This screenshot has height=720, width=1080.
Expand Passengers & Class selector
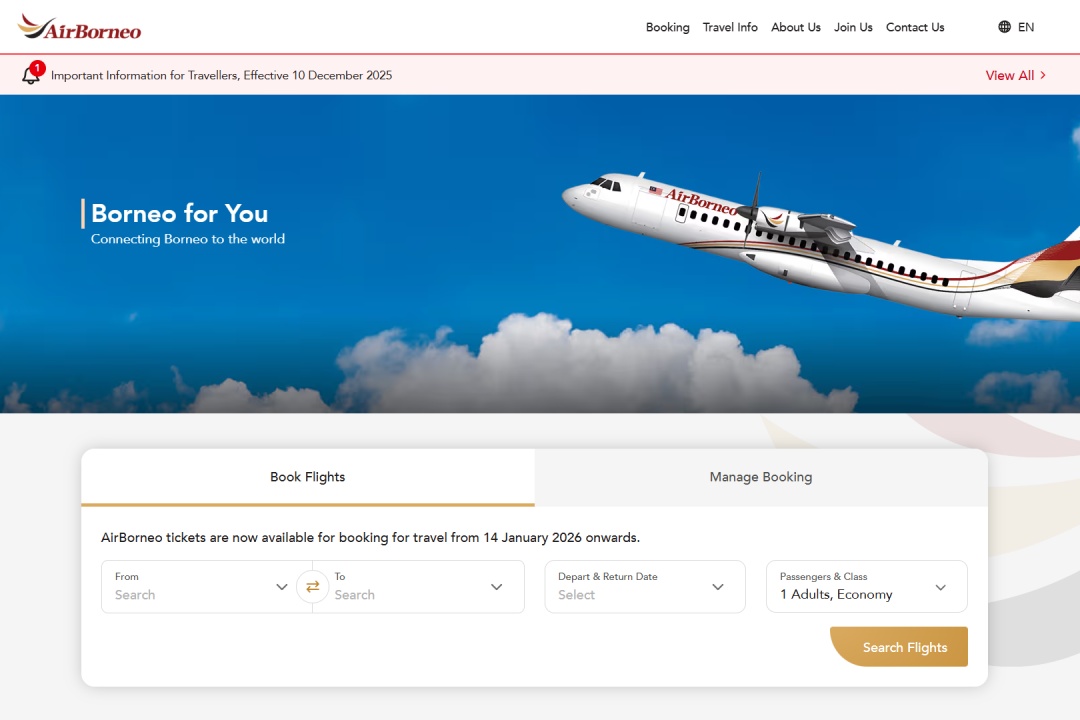pos(866,586)
